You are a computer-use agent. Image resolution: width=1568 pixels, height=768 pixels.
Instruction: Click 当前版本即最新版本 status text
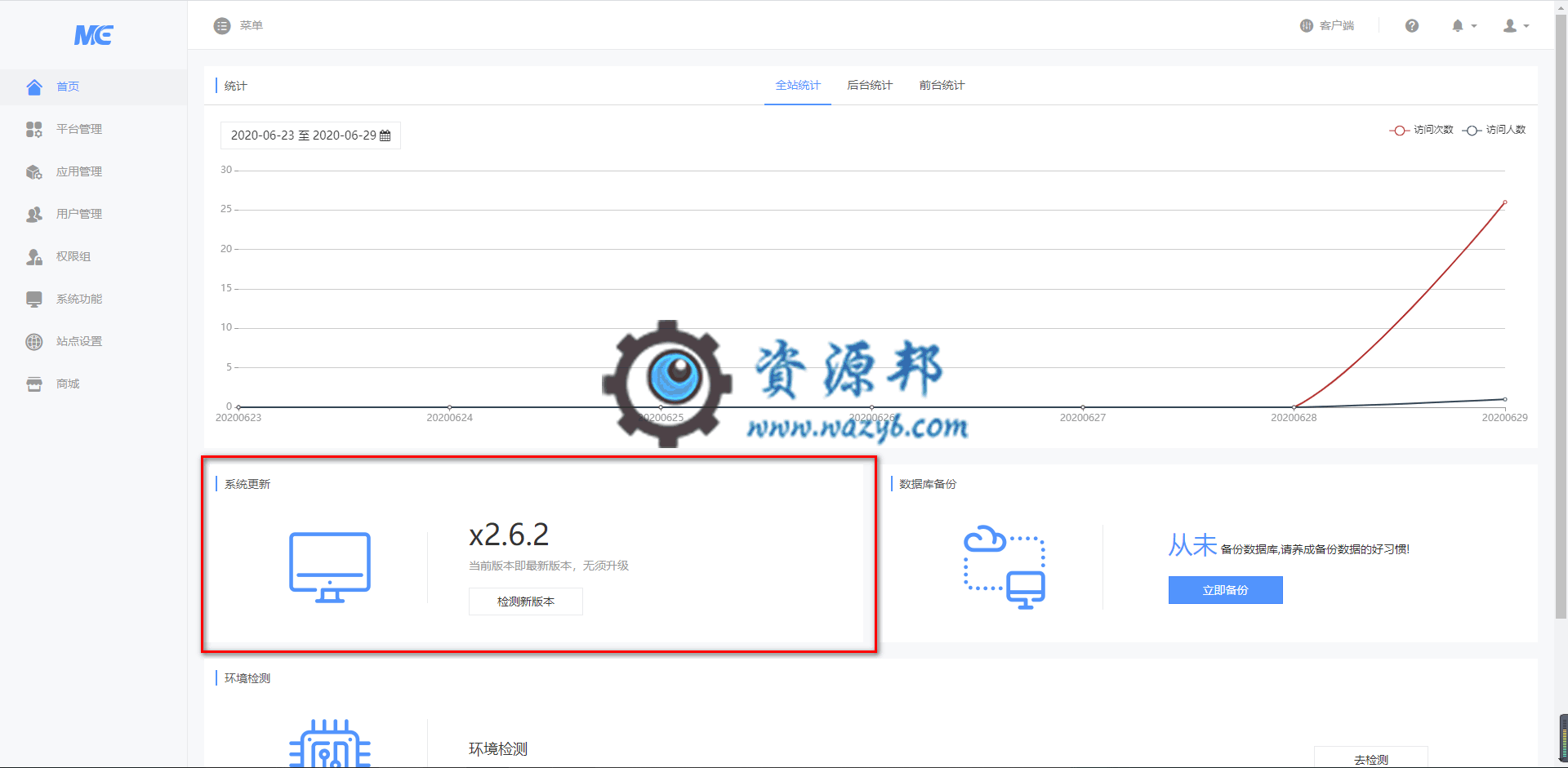click(x=549, y=566)
